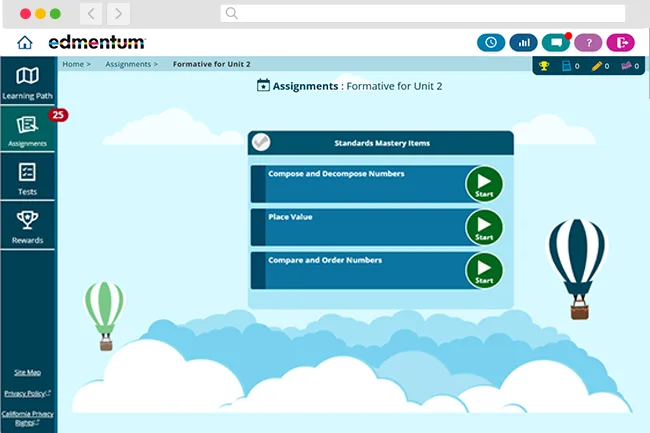Click the Standards Mastery Items header
Viewport: 650px width, 433px height.
coord(381,143)
